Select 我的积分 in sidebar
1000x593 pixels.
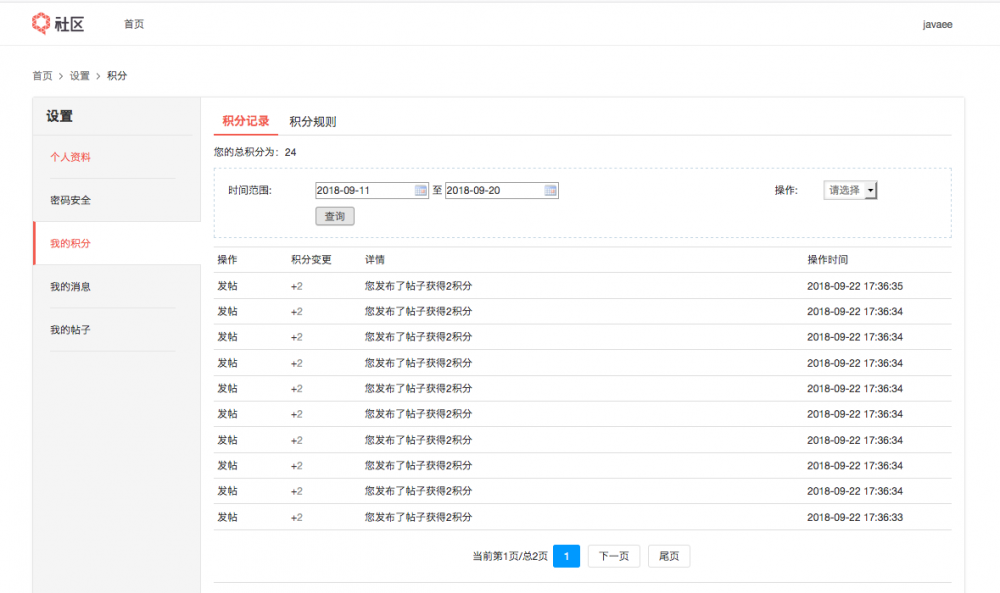pos(71,242)
